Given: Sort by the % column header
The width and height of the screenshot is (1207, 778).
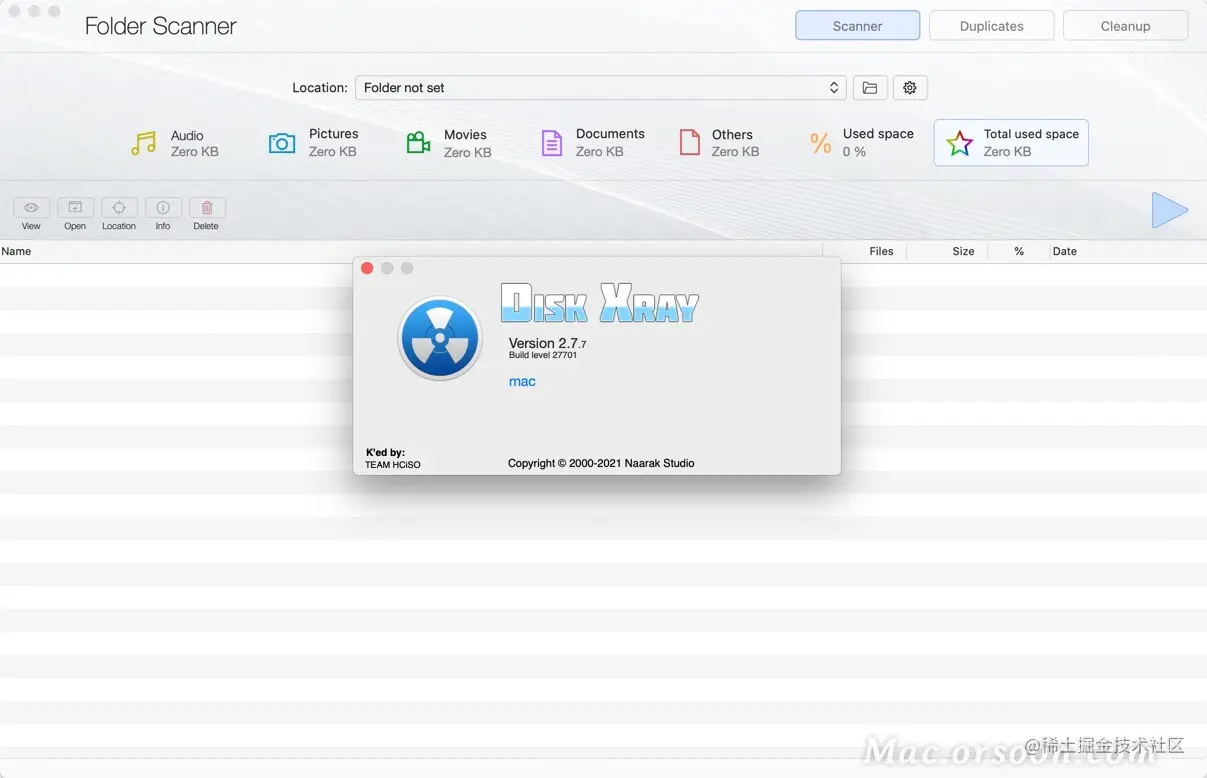Looking at the screenshot, I should point(1018,251).
